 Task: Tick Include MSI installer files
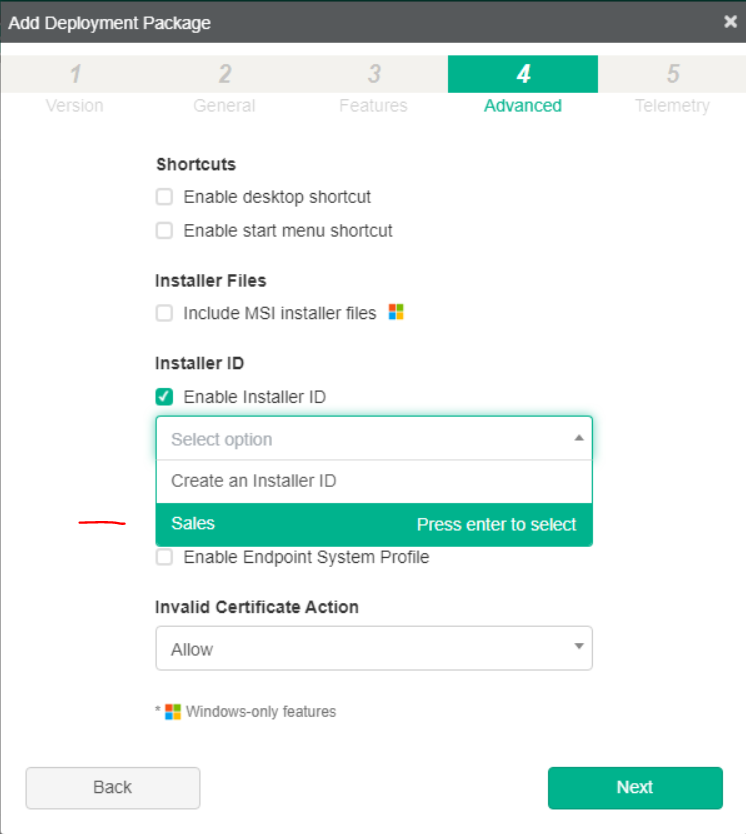(x=165, y=313)
